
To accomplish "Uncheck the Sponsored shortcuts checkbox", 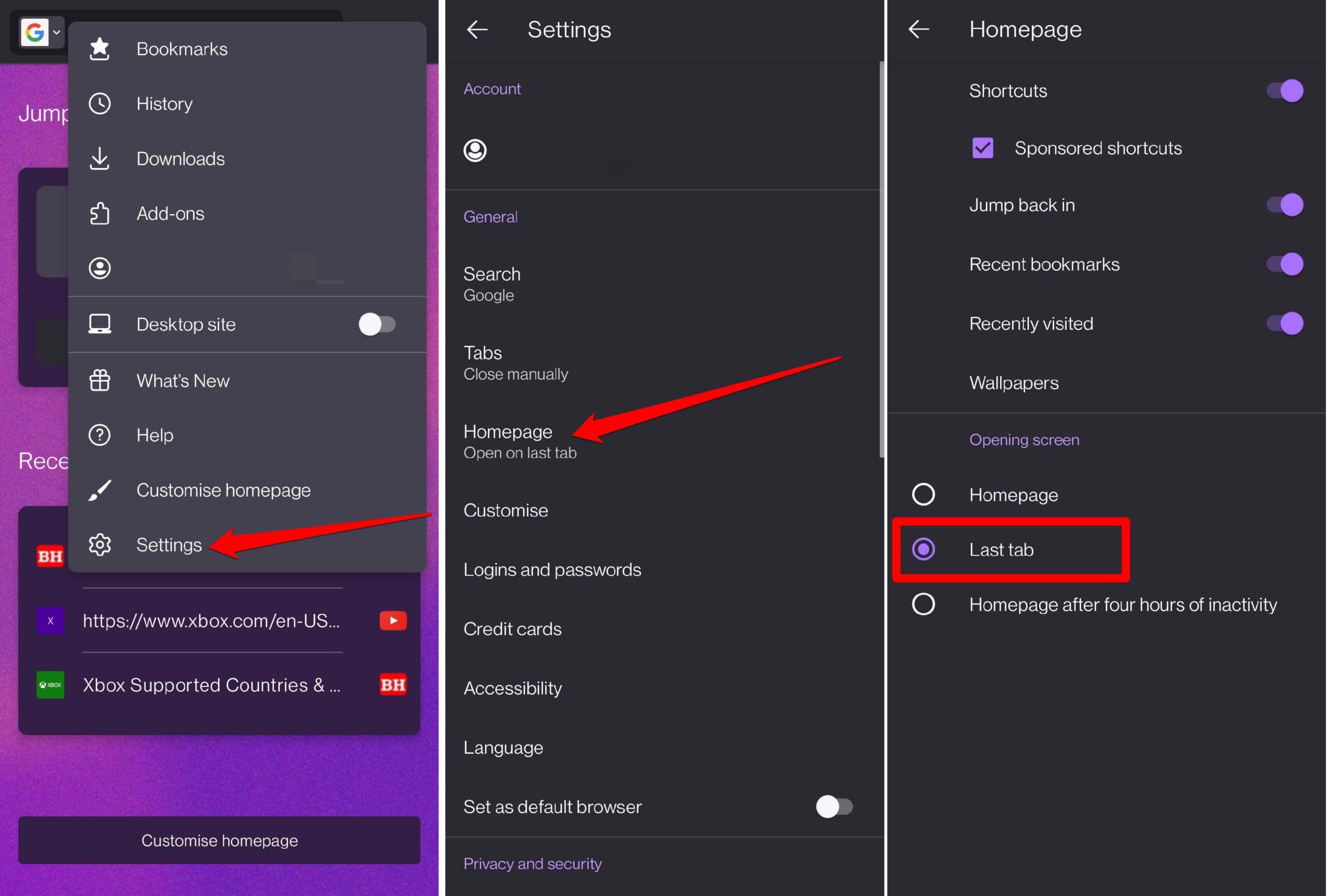I will [x=983, y=148].
